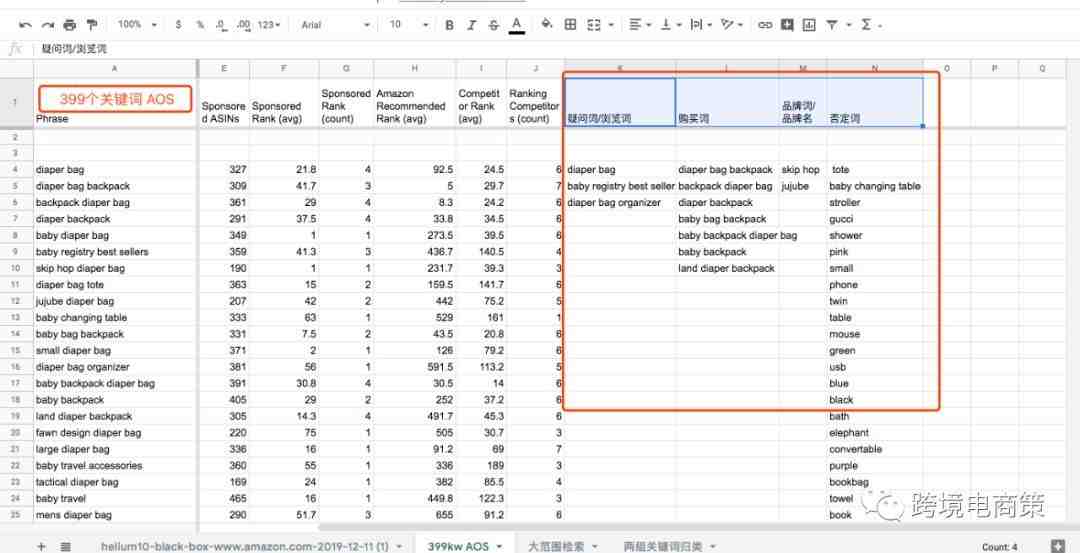Open the 100% zoom dropdown

135,24
